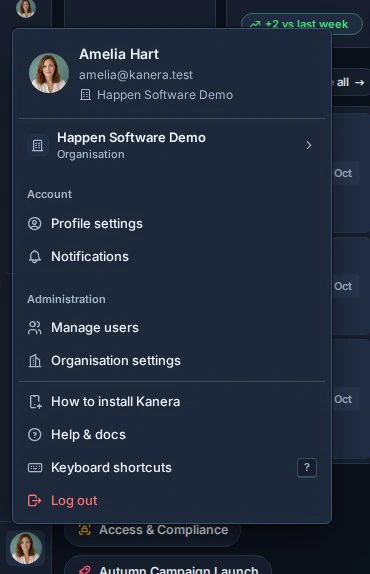Click the red log out arrow icon

click(x=35, y=500)
